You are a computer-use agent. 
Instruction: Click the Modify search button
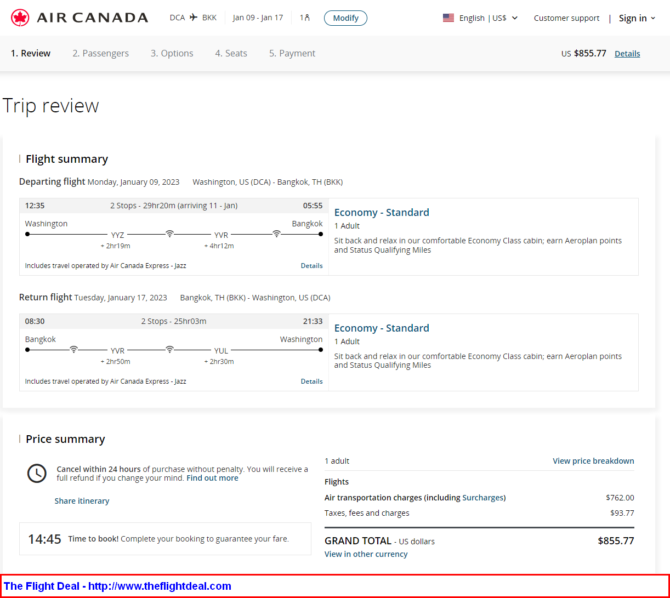point(345,18)
